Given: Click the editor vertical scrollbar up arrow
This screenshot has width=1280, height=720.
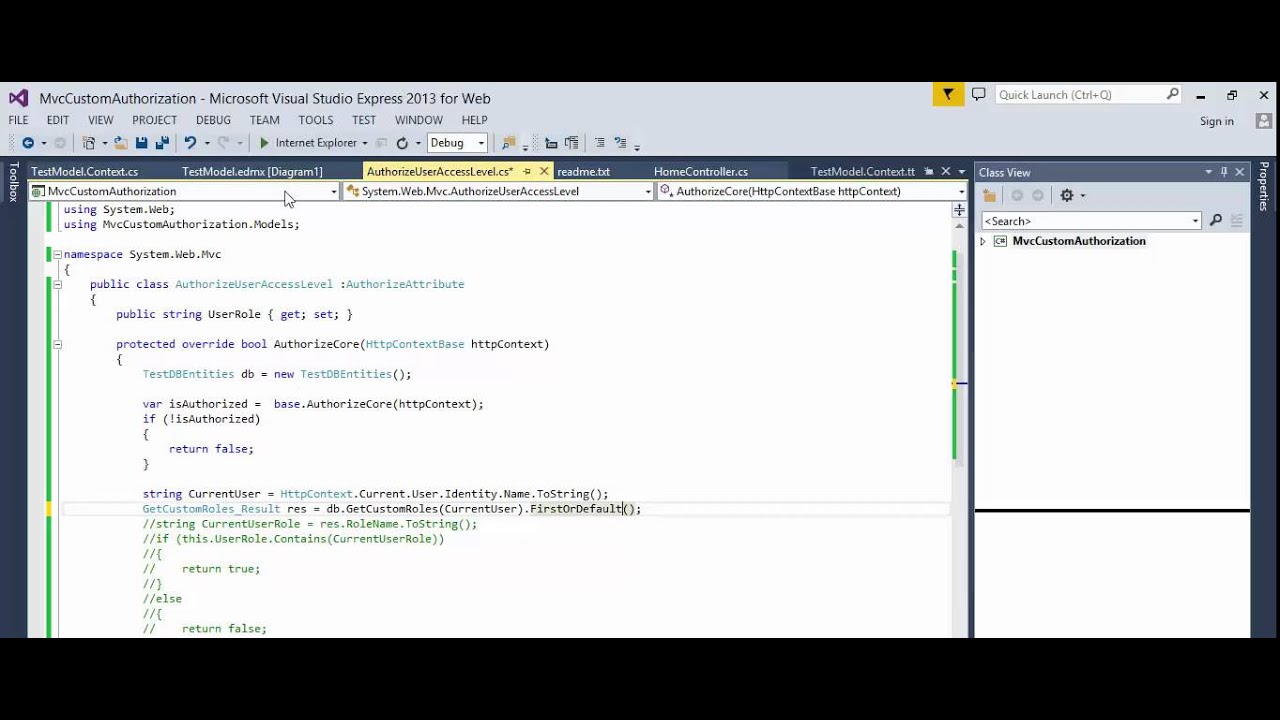Looking at the screenshot, I should click(959, 224).
